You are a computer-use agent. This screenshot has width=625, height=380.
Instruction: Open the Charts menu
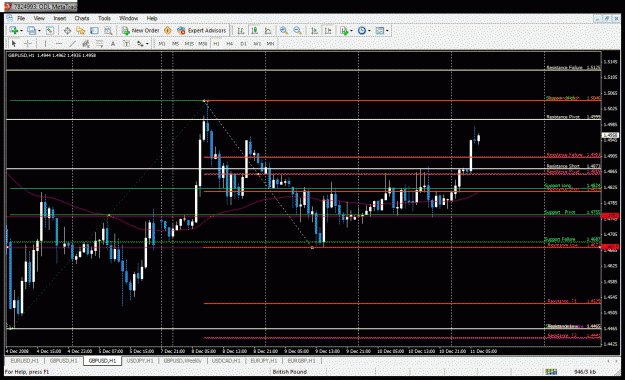(x=82, y=18)
